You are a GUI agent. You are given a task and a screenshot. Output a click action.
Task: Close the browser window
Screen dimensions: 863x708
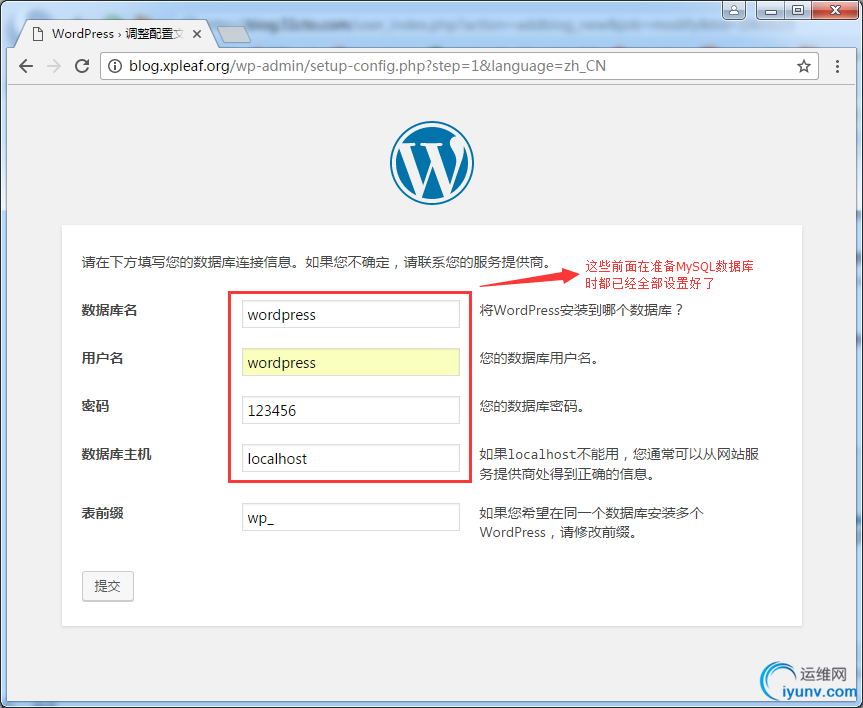pyautogui.click(x=835, y=10)
